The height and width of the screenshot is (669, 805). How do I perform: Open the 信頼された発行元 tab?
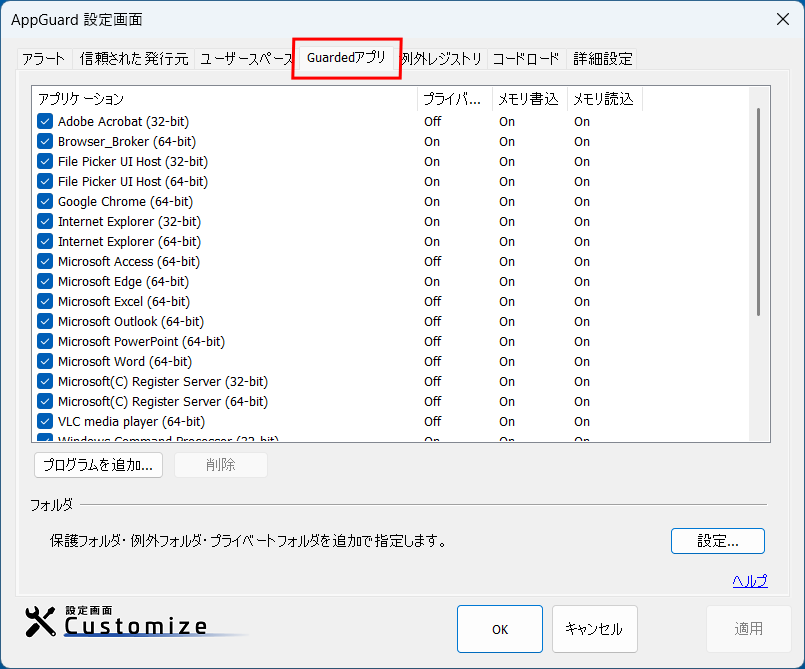click(134, 59)
